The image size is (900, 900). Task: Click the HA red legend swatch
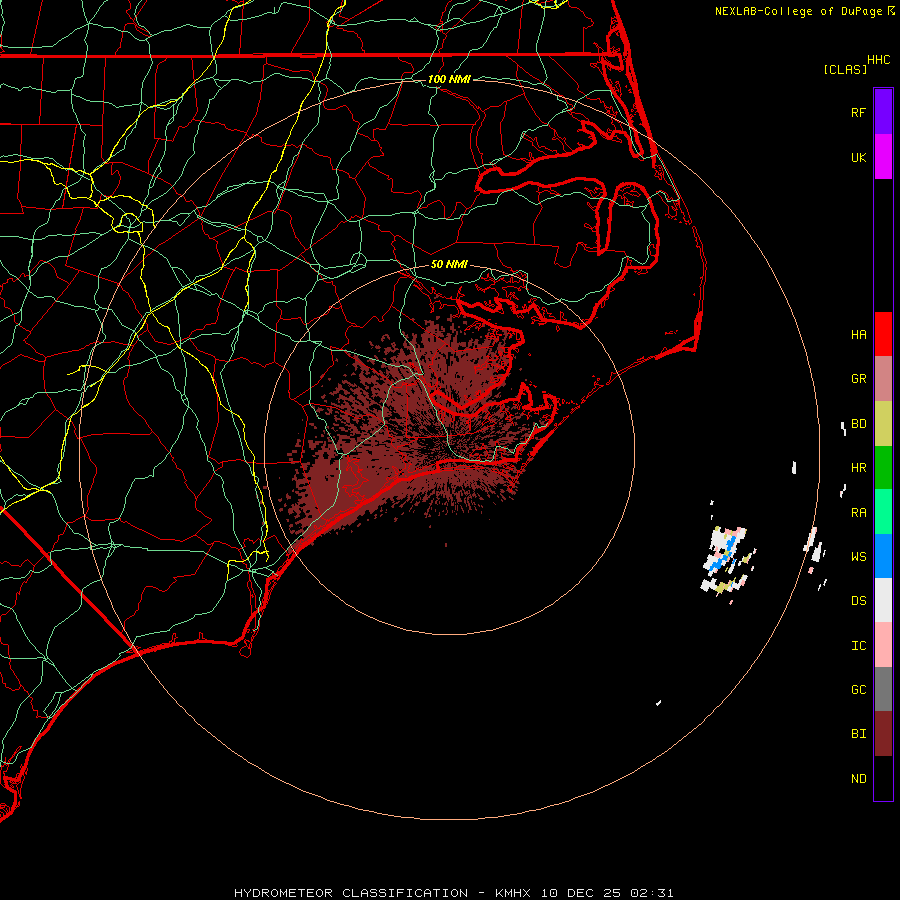[x=883, y=334]
